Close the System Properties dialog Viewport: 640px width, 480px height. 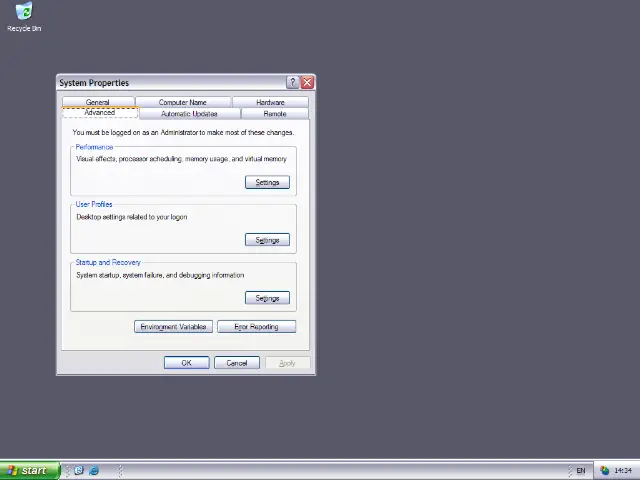click(307, 82)
